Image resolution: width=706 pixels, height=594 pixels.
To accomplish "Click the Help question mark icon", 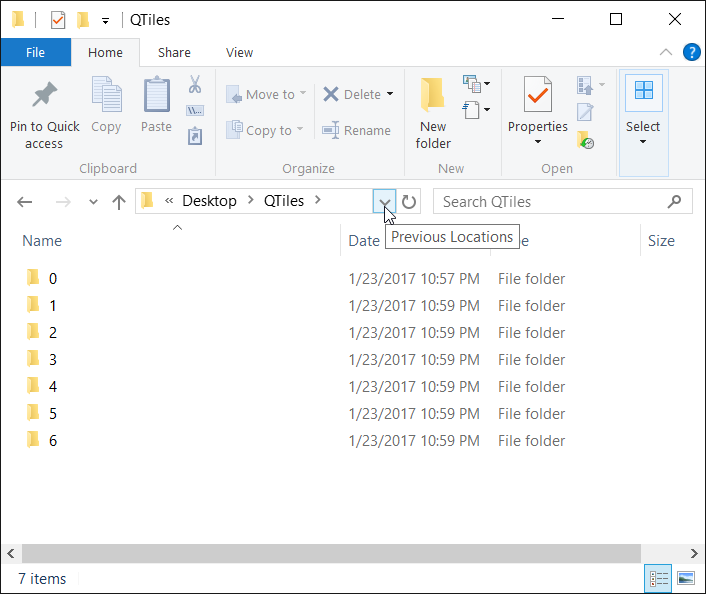I will (x=690, y=53).
